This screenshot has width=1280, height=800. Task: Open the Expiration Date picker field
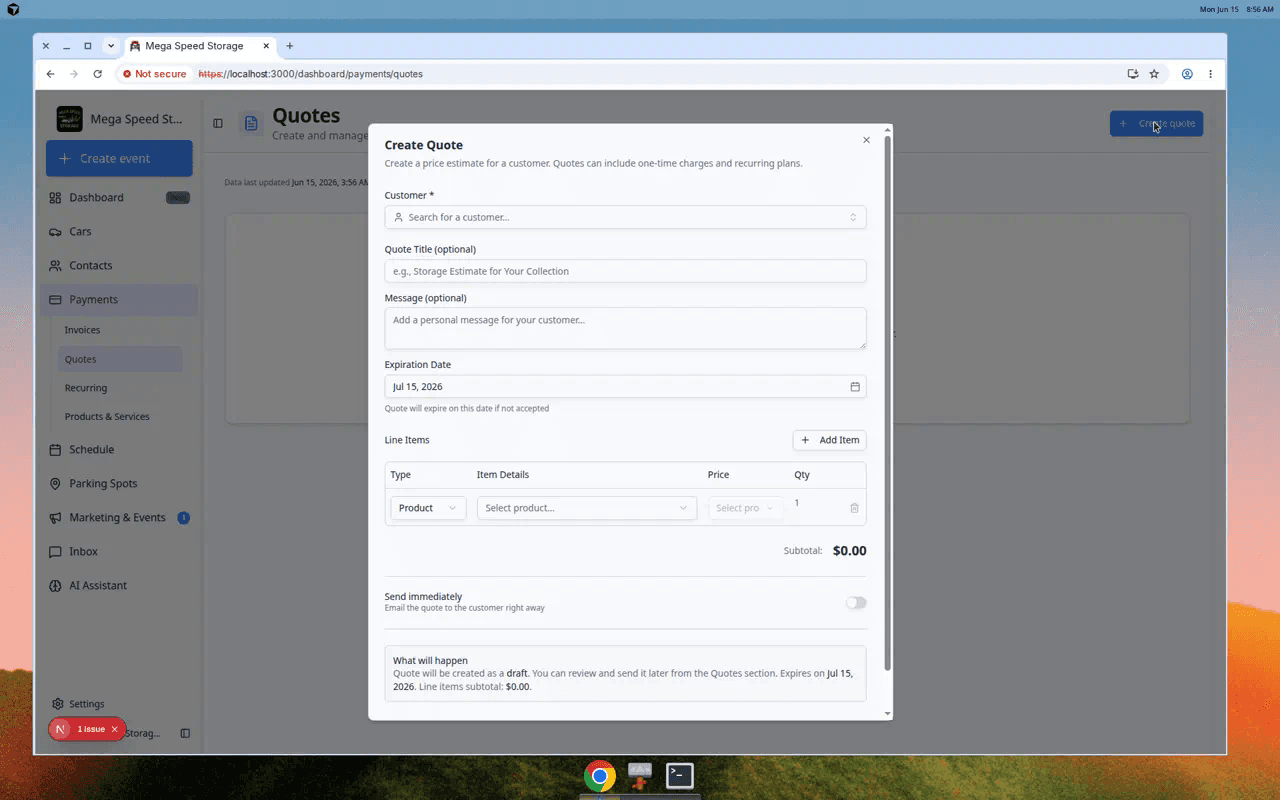[x=625, y=387]
